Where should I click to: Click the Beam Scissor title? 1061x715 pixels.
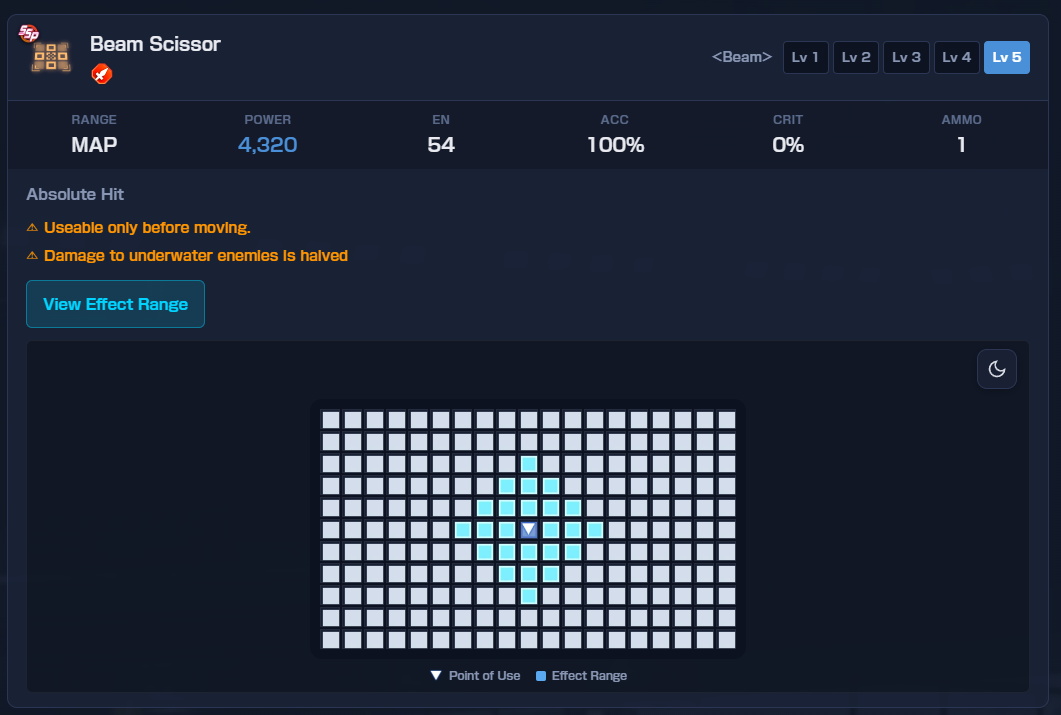pos(155,44)
